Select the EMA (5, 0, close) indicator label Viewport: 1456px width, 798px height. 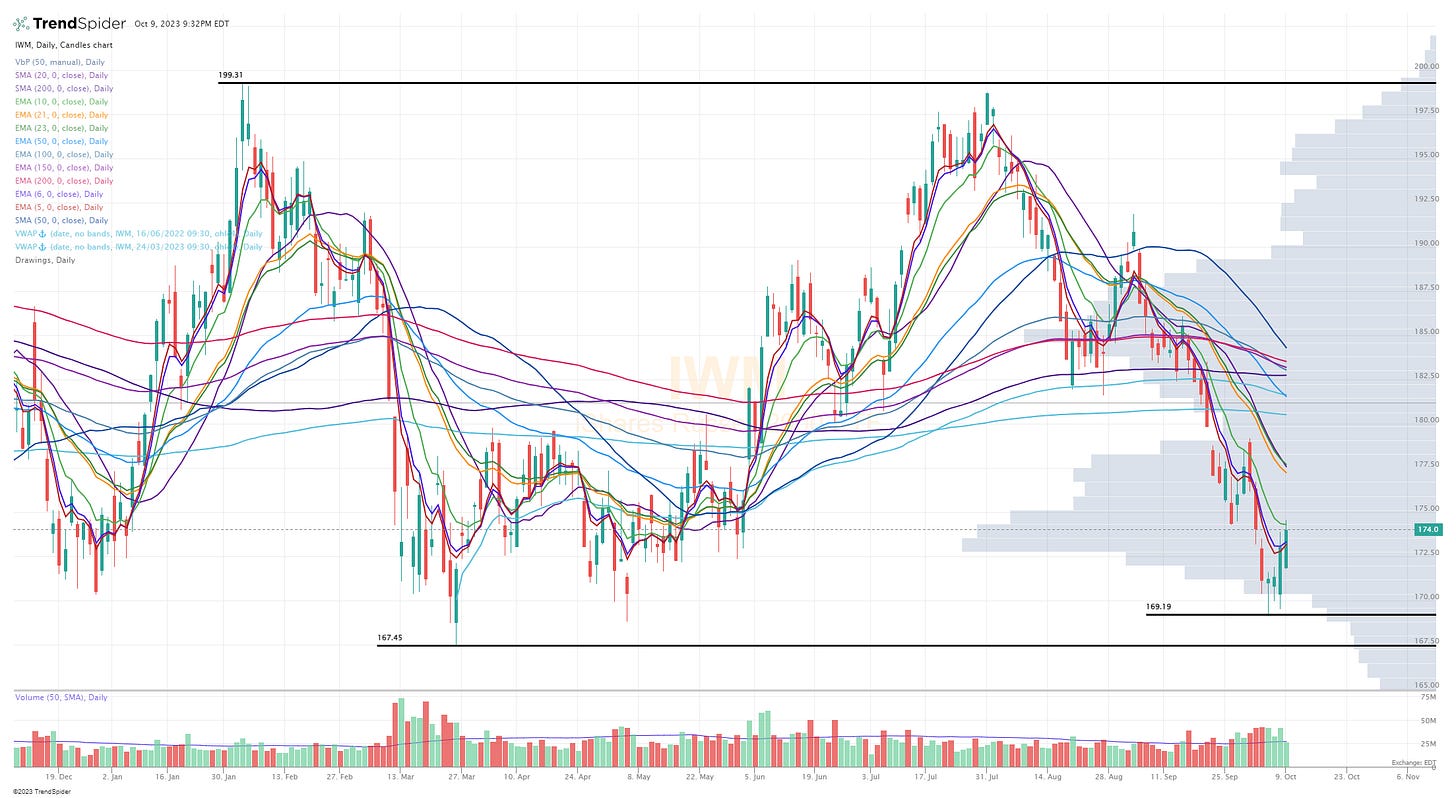(59, 207)
